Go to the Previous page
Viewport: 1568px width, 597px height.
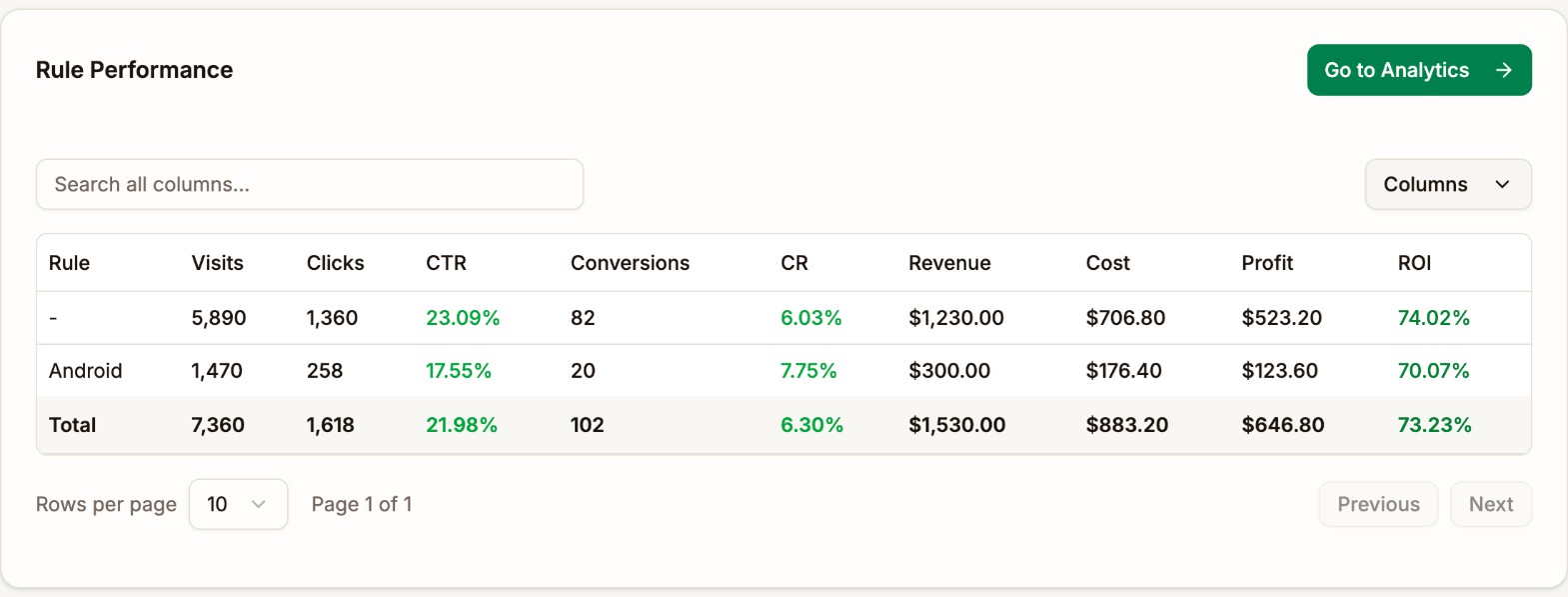[x=1378, y=504]
